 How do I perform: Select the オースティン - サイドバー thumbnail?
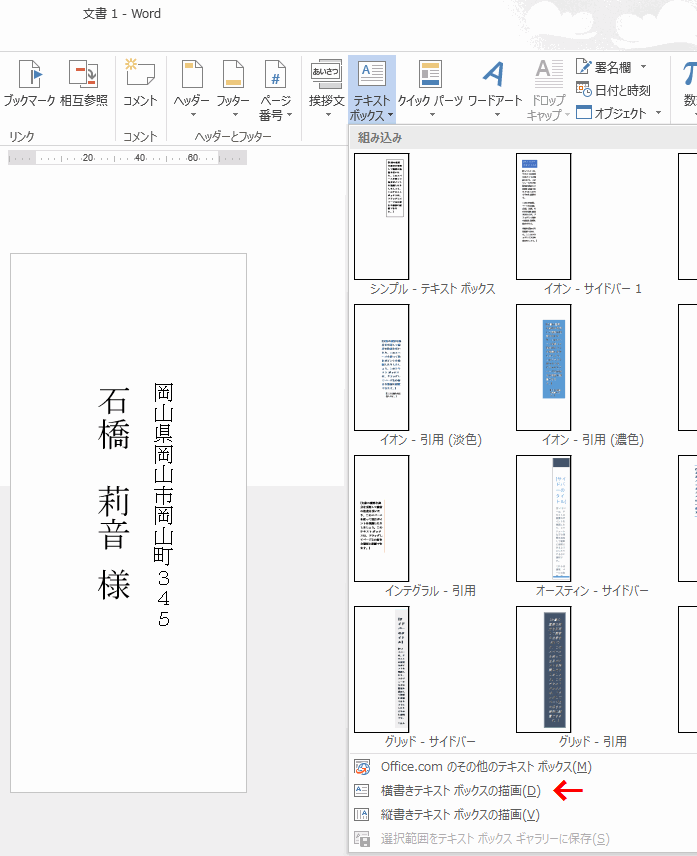pyautogui.click(x=544, y=519)
